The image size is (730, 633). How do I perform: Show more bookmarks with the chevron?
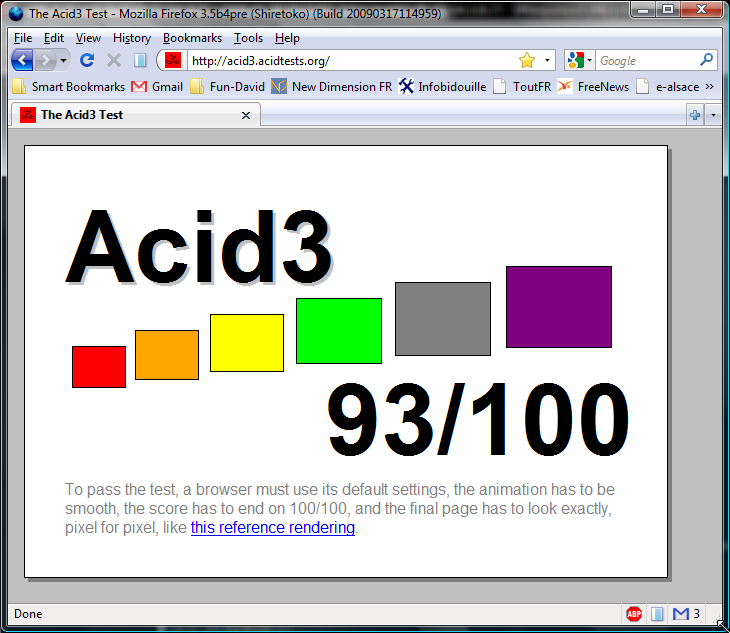pyautogui.click(x=710, y=87)
